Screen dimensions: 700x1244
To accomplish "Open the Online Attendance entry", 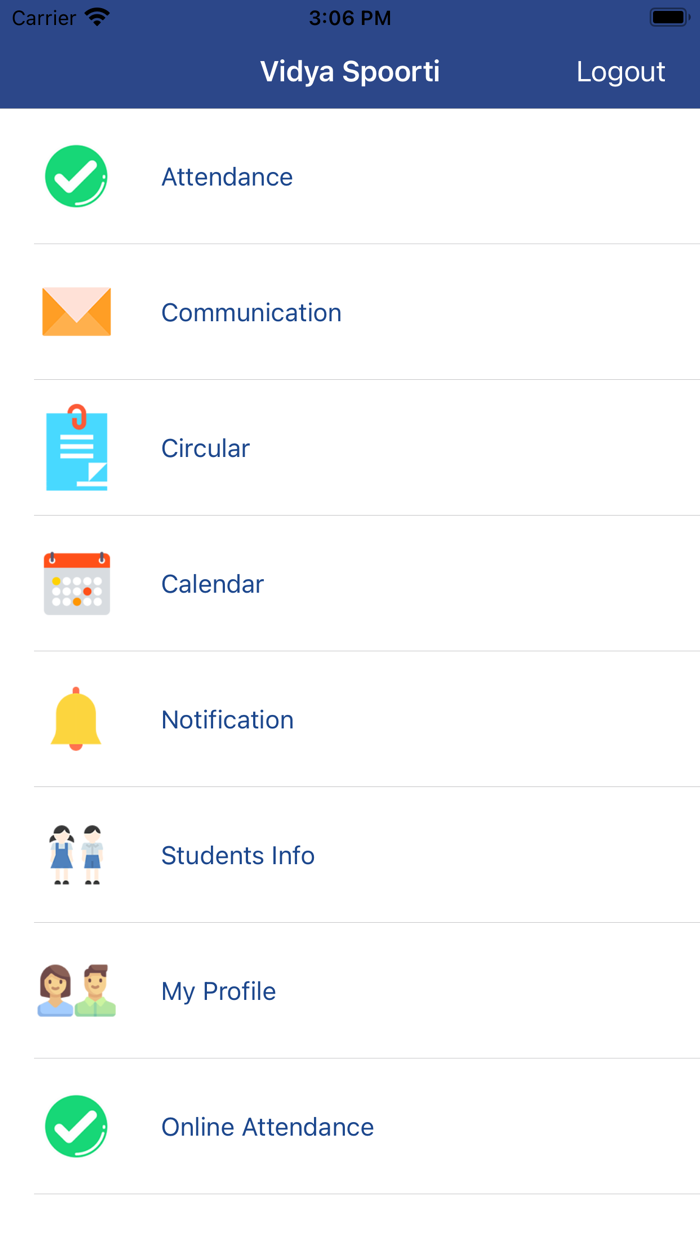I will coord(267,1127).
